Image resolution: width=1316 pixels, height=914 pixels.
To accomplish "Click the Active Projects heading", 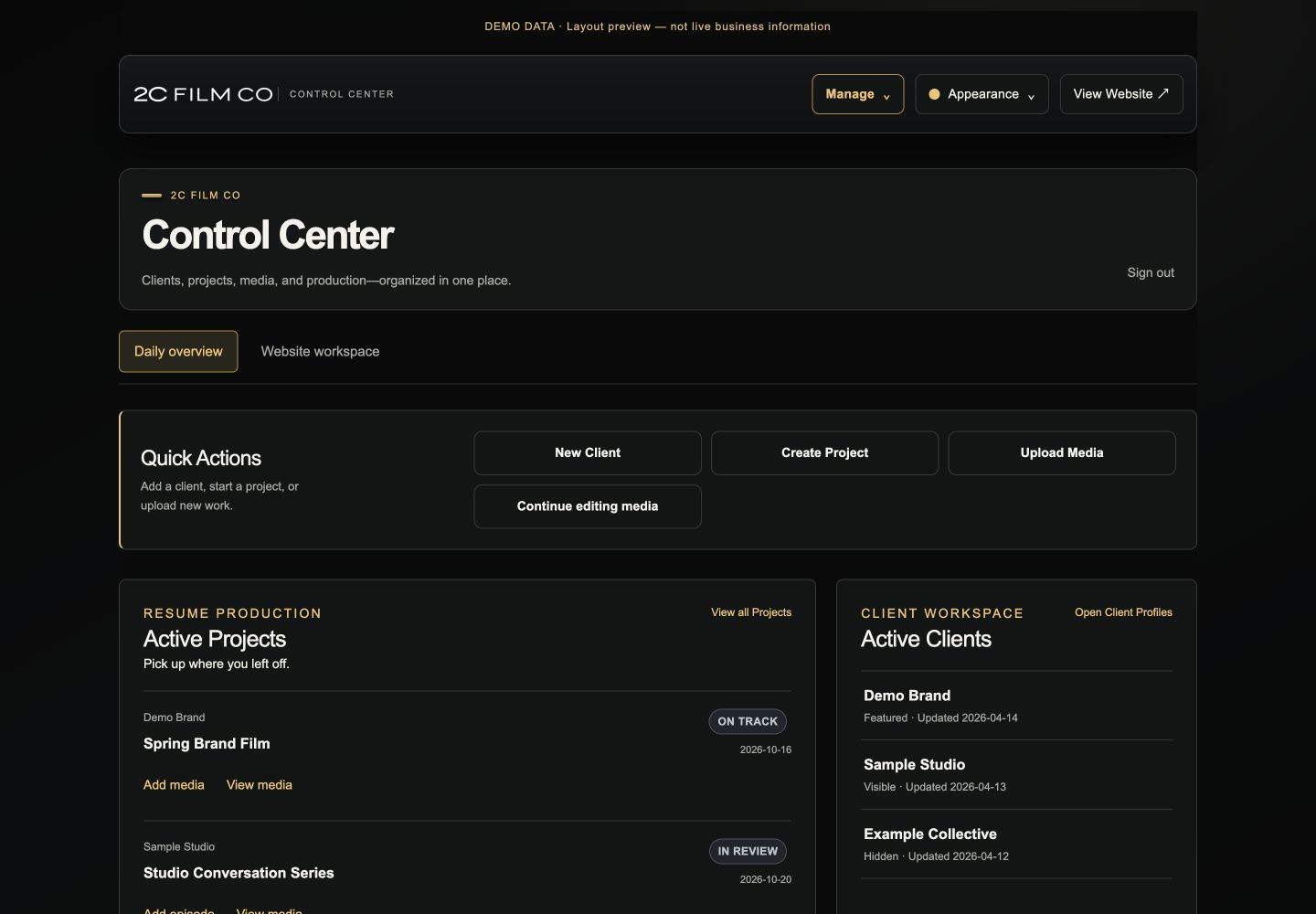I will pos(215,639).
